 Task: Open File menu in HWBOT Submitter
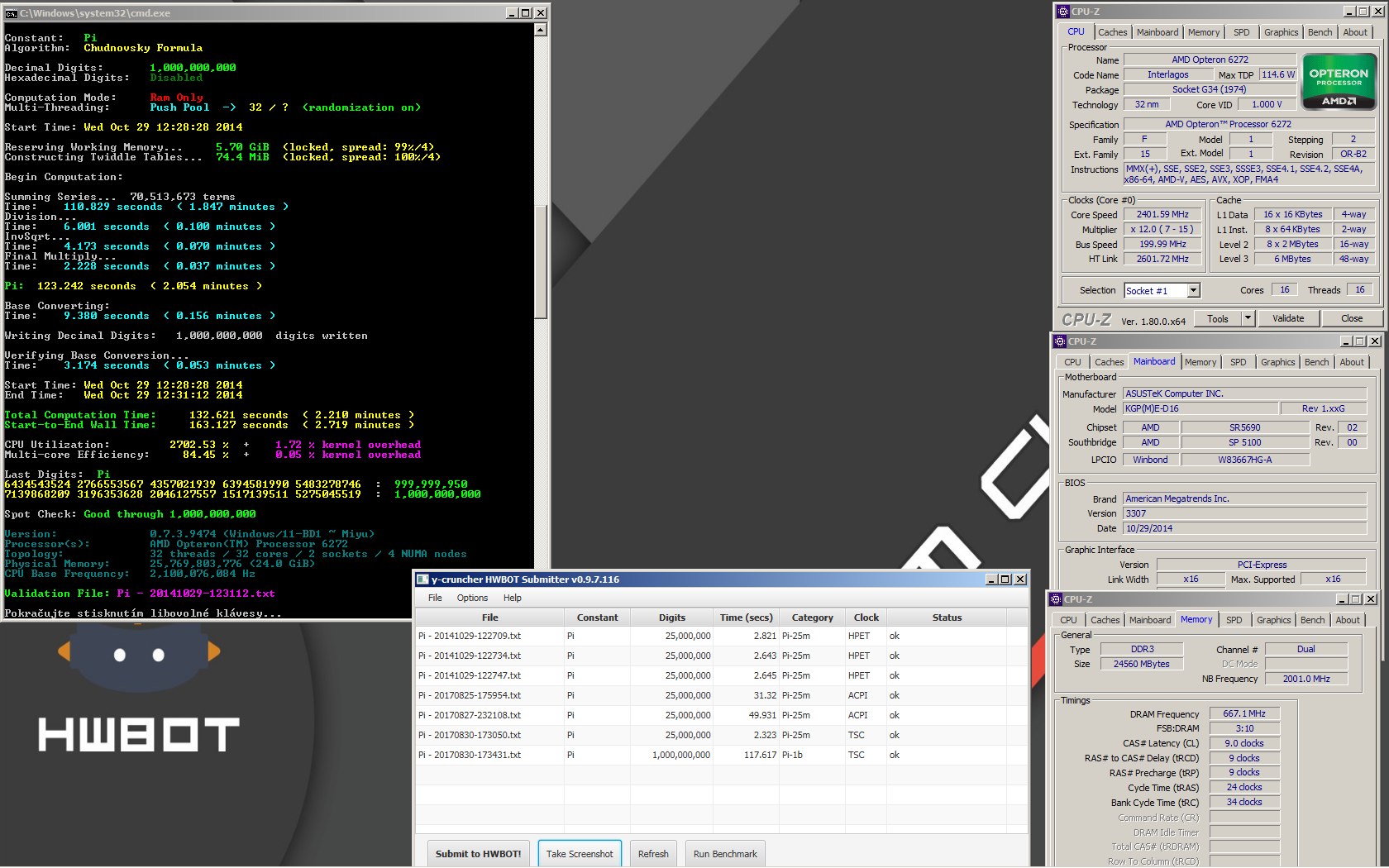click(x=435, y=598)
